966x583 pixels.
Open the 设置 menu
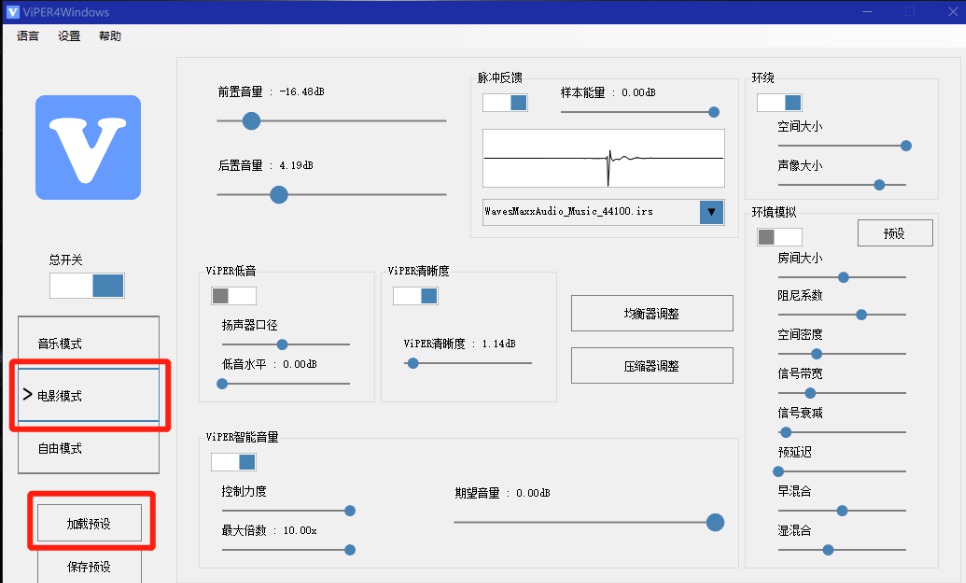pos(69,36)
